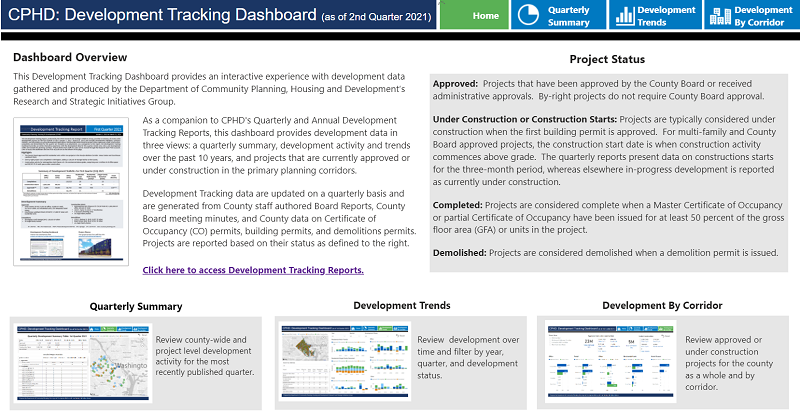Click the bold 'Approved:' status label
This screenshot has width=800, height=413.
click(456, 84)
